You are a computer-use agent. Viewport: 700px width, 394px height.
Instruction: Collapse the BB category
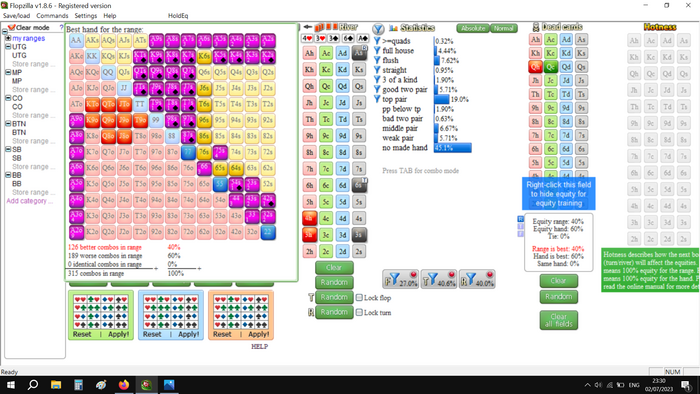[8, 175]
